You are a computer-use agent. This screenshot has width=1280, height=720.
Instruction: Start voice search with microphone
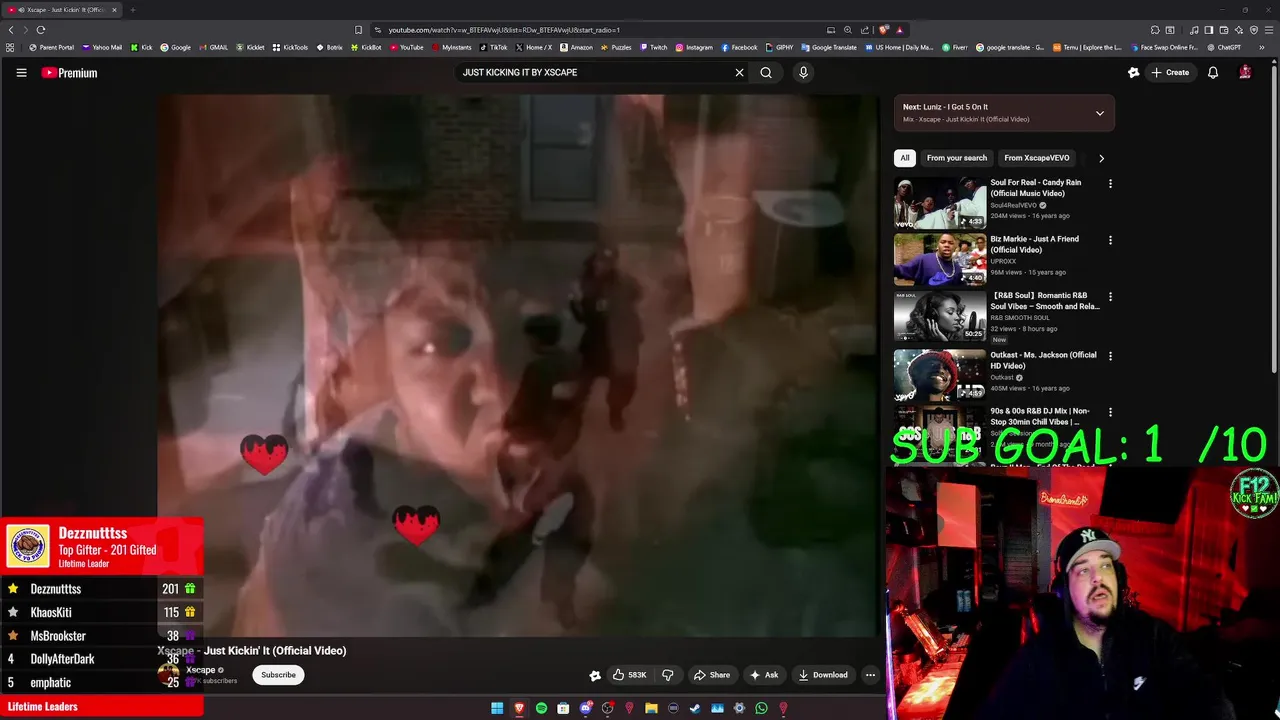point(803,72)
